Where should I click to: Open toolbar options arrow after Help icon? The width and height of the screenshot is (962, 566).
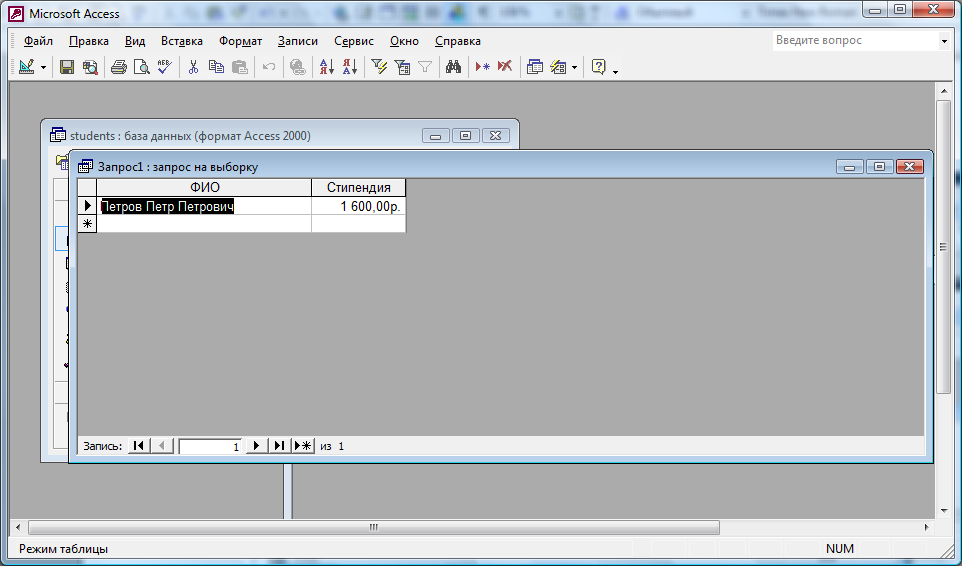(x=615, y=71)
